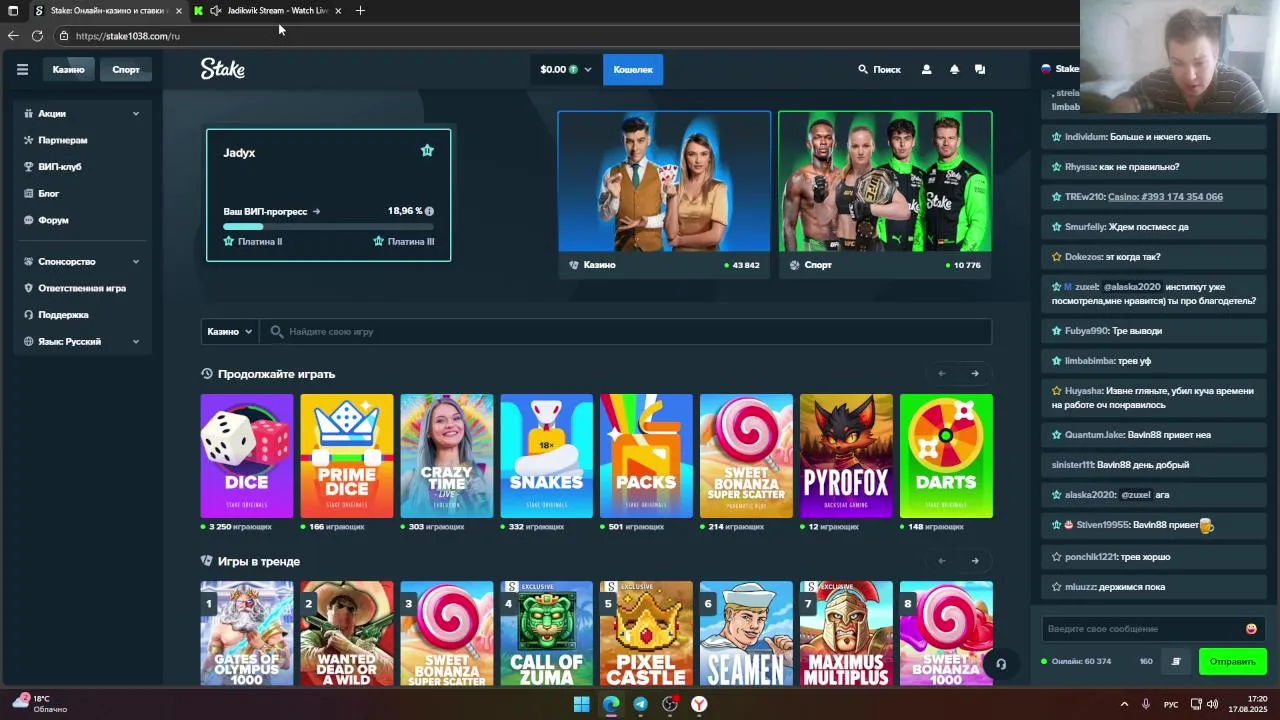Open the search magnifier labeled Поиск
The image size is (1280, 720).
(x=879, y=69)
